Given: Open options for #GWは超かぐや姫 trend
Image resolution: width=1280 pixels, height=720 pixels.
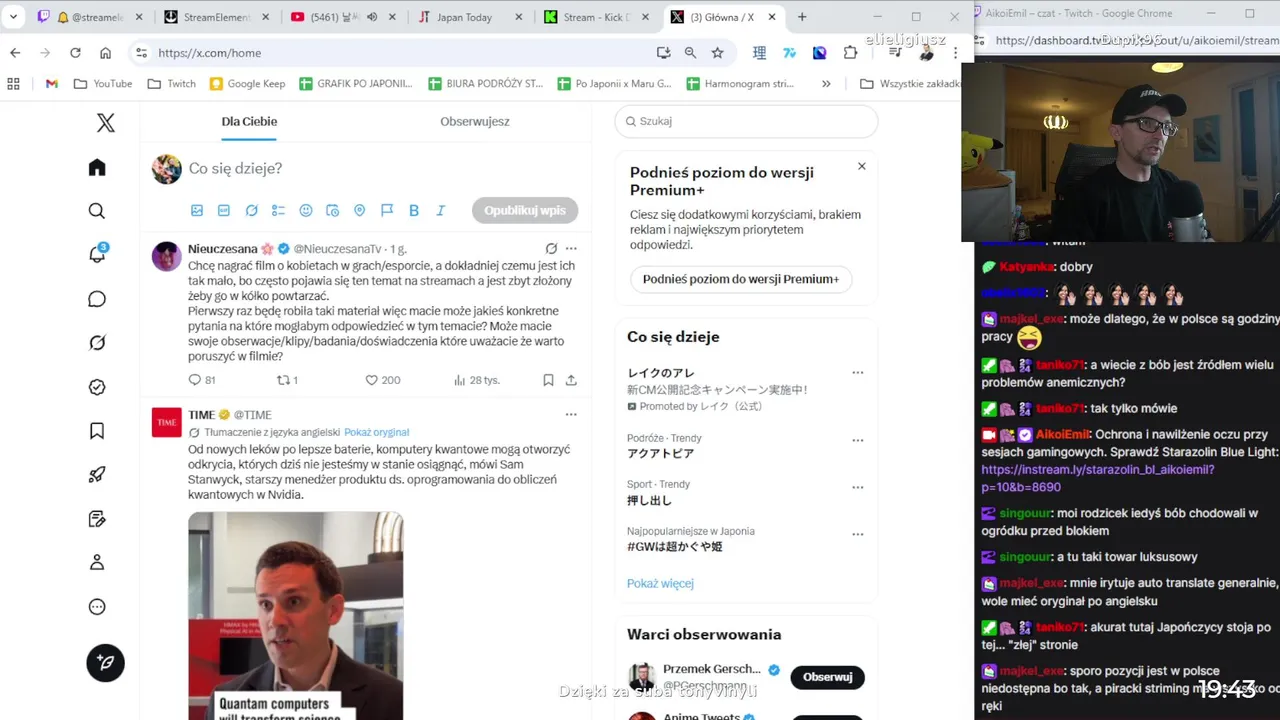Looking at the screenshot, I should (x=857, y=534).
